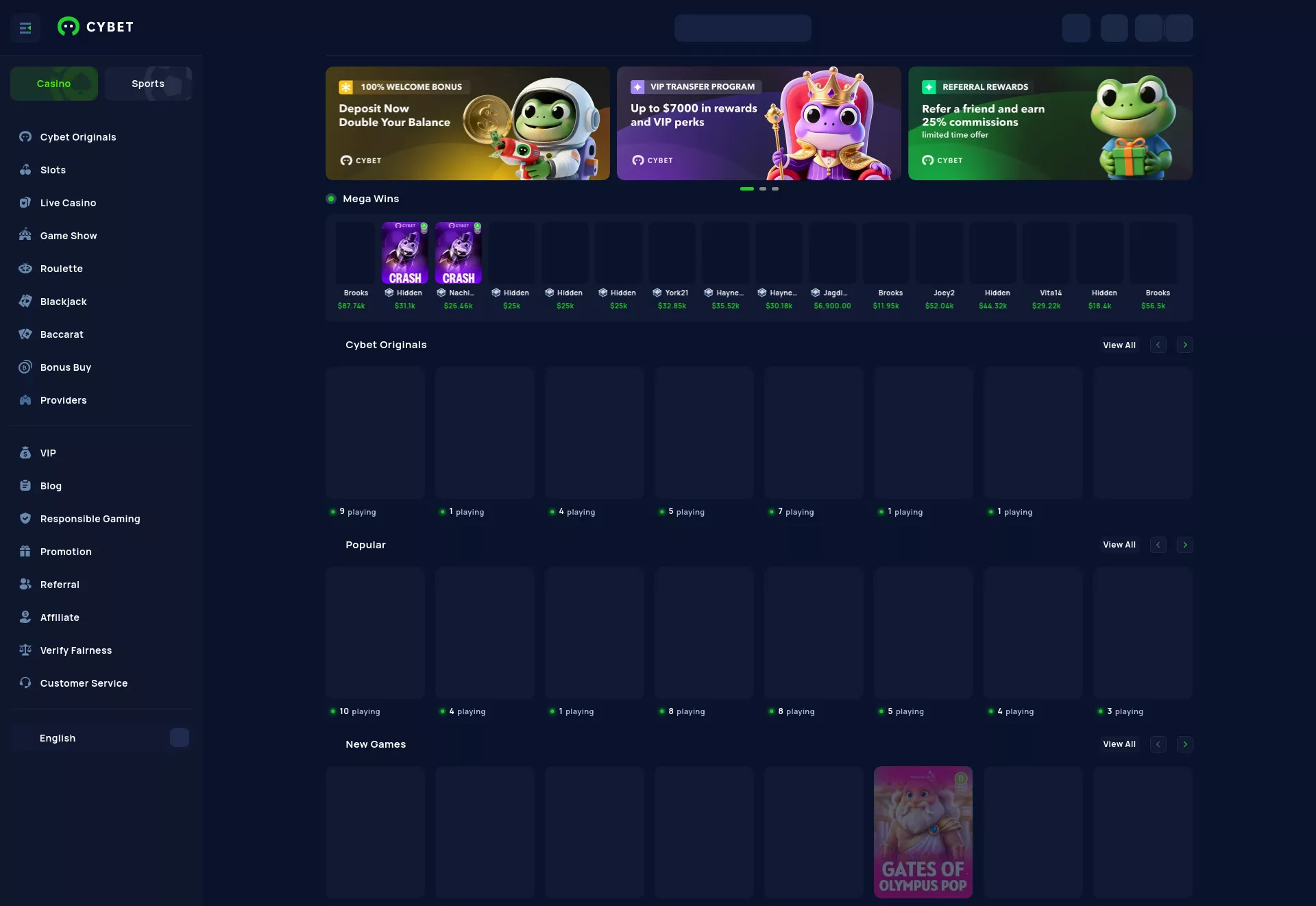Screen dimensions: 1316x906
Task: Click the VIP Transfer Program badge icon
Action: pos(637,87)
